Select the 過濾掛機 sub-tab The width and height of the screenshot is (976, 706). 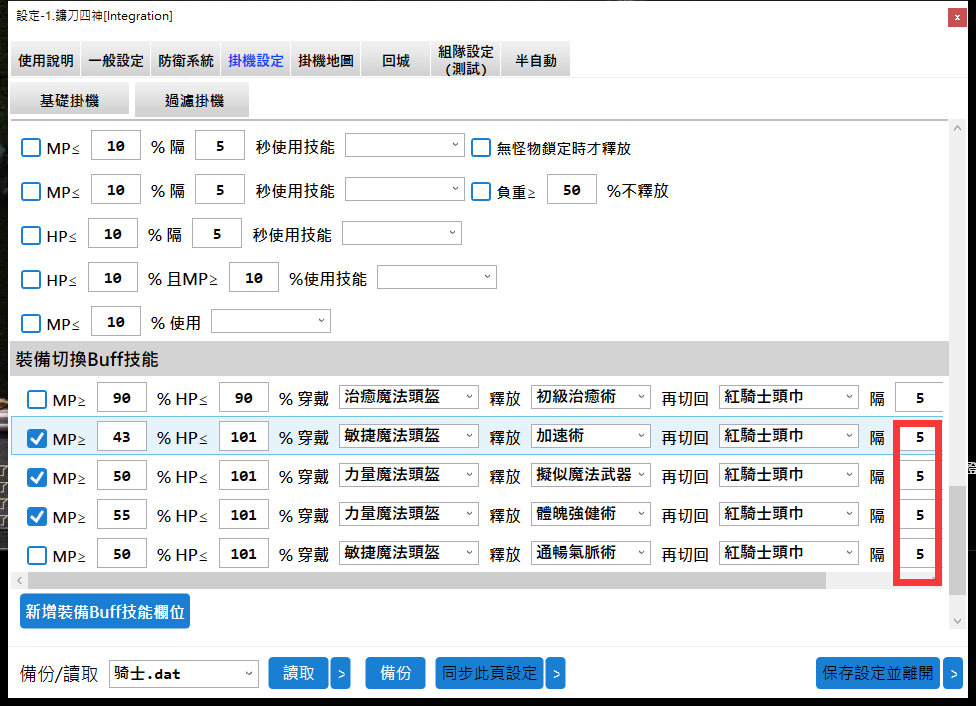(192, 100)
